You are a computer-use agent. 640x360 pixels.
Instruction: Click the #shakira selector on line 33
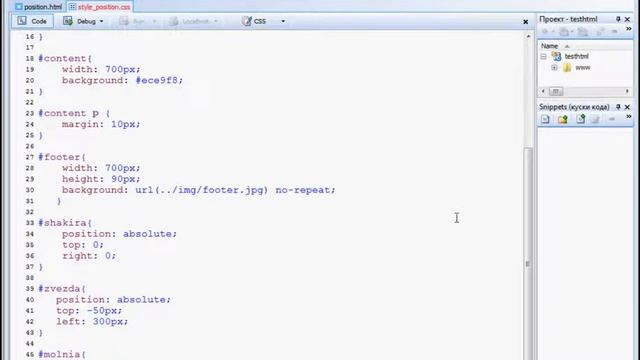coord(65,223)
